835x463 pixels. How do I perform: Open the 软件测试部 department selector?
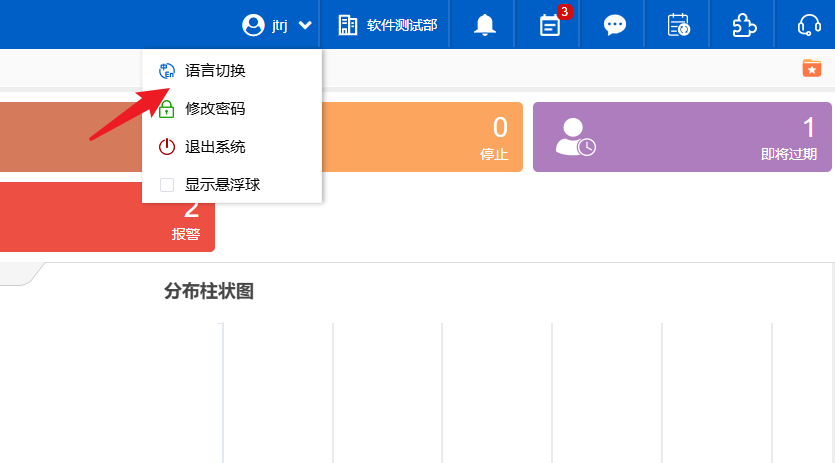401,25
